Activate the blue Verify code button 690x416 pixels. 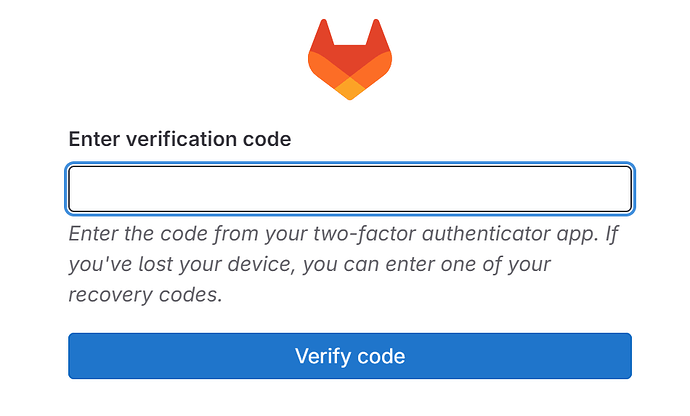pos(350,356)
